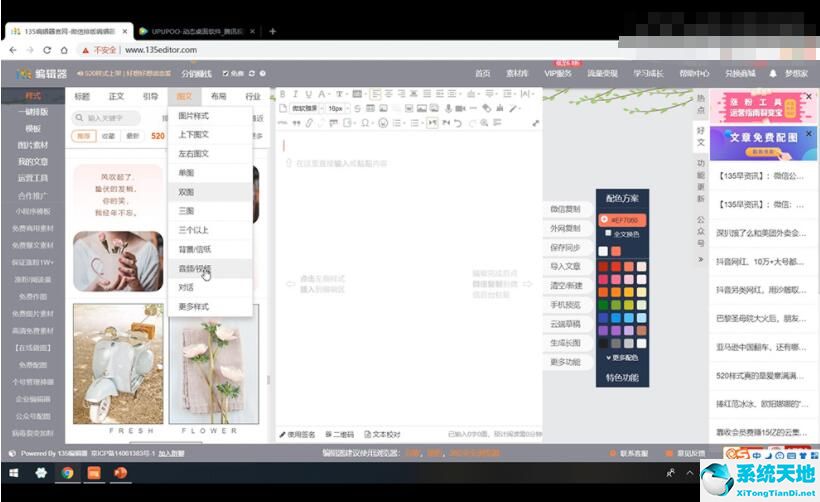Align text right in the toolbar

tap(402, 94)
